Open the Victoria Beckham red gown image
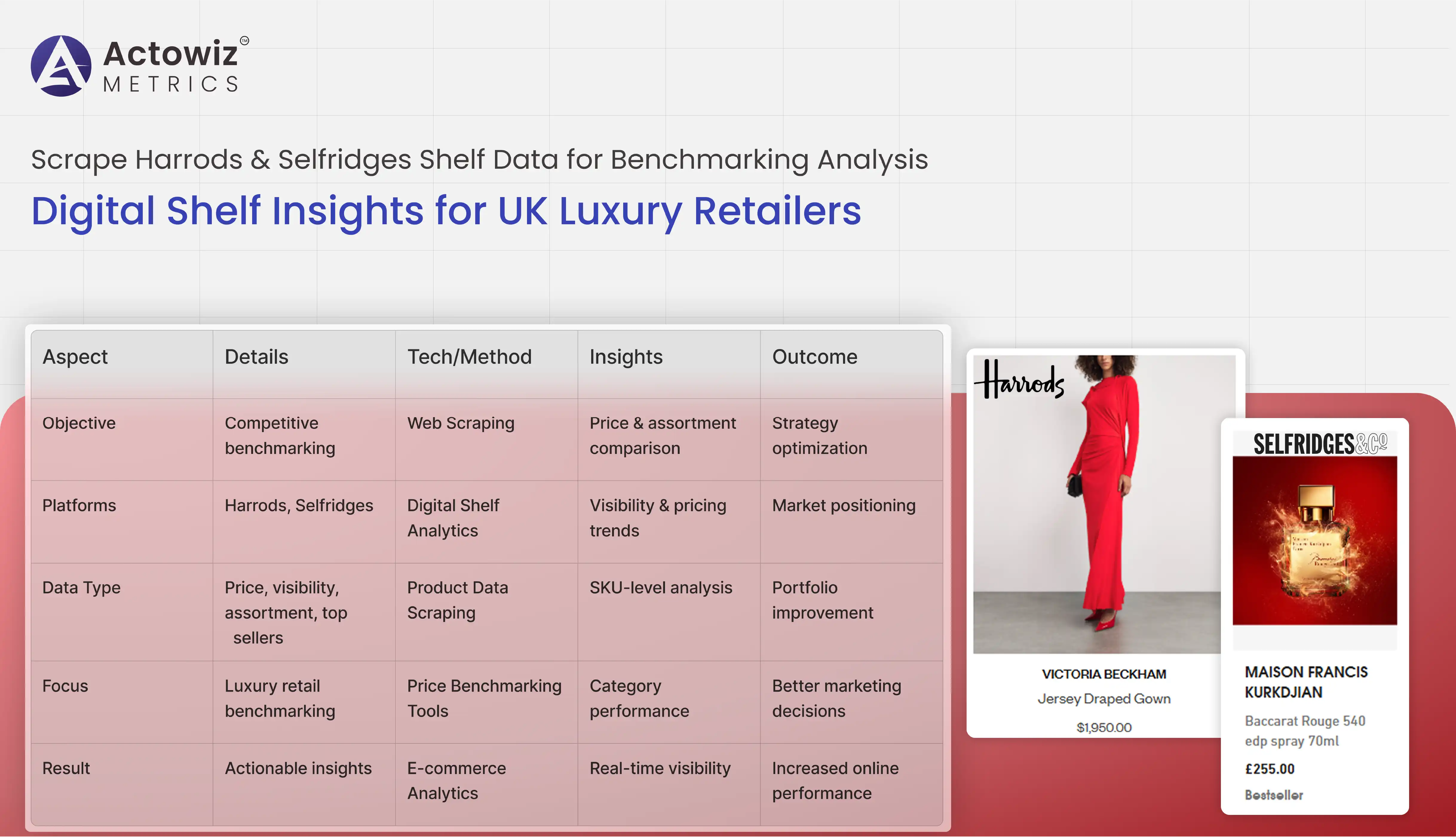This screenshot has width=1456, height=837. (x=1103, y=506)
